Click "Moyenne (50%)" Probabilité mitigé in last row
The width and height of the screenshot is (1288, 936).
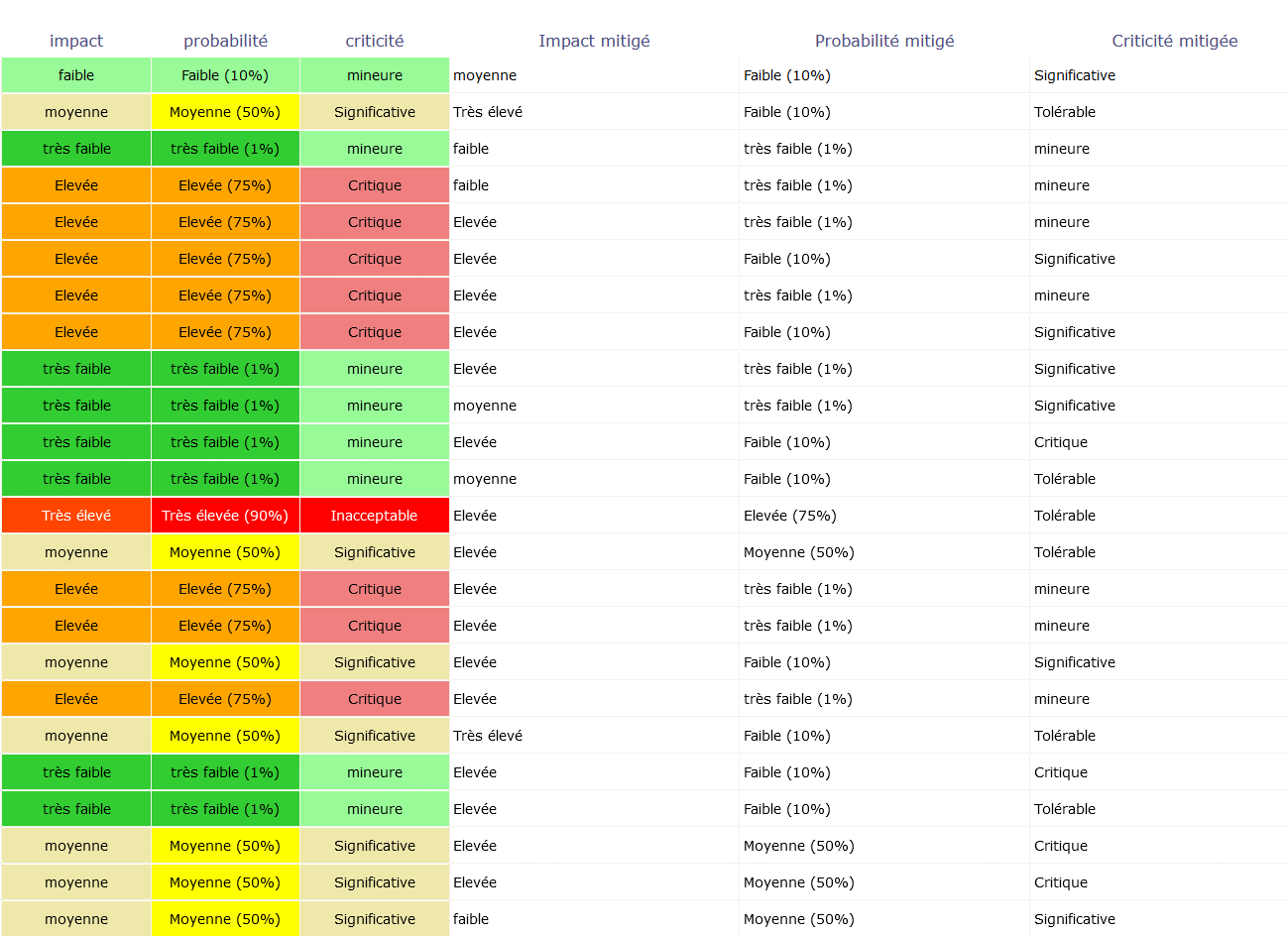(x=799, y=919)
